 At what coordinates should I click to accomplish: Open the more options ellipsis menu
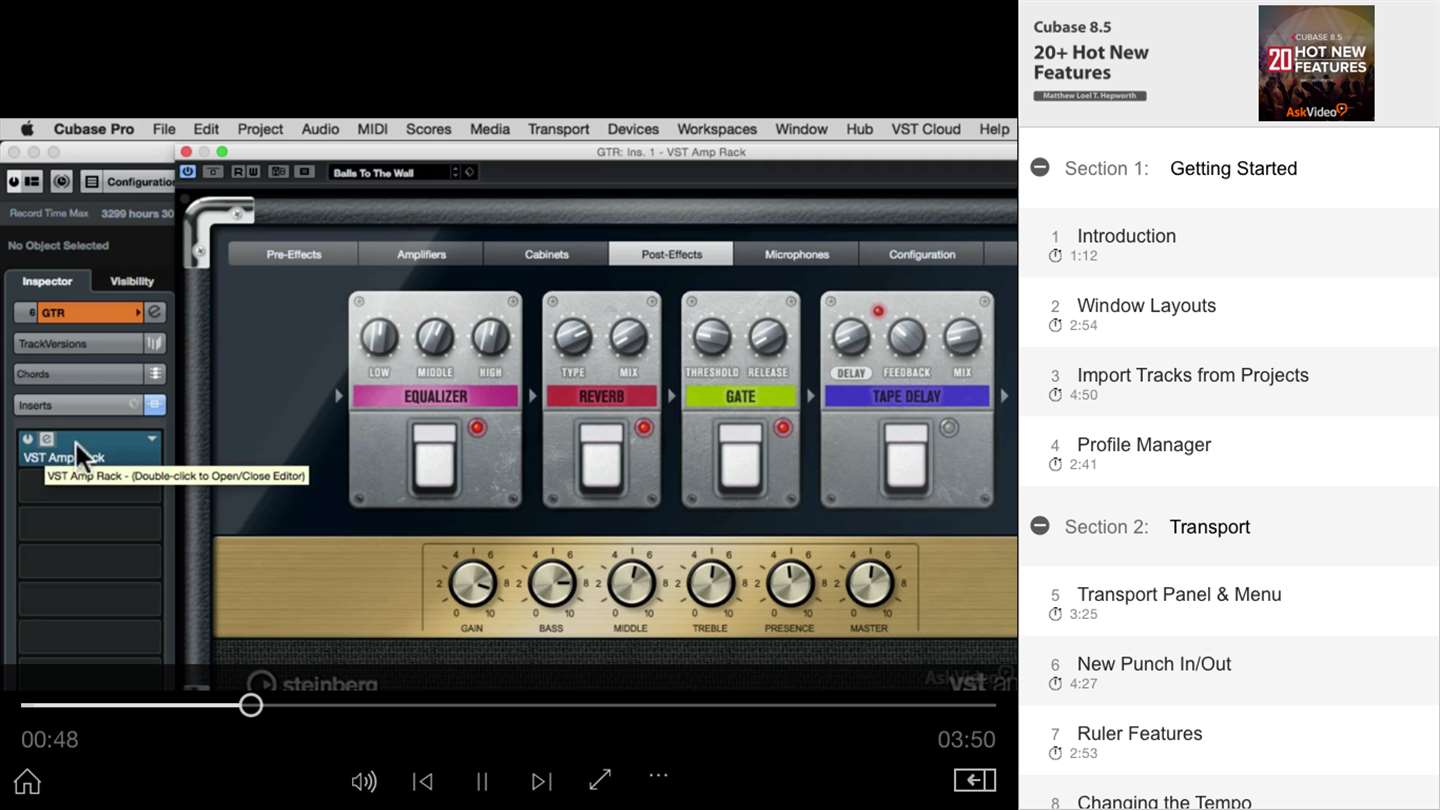[x=658, y=775]
